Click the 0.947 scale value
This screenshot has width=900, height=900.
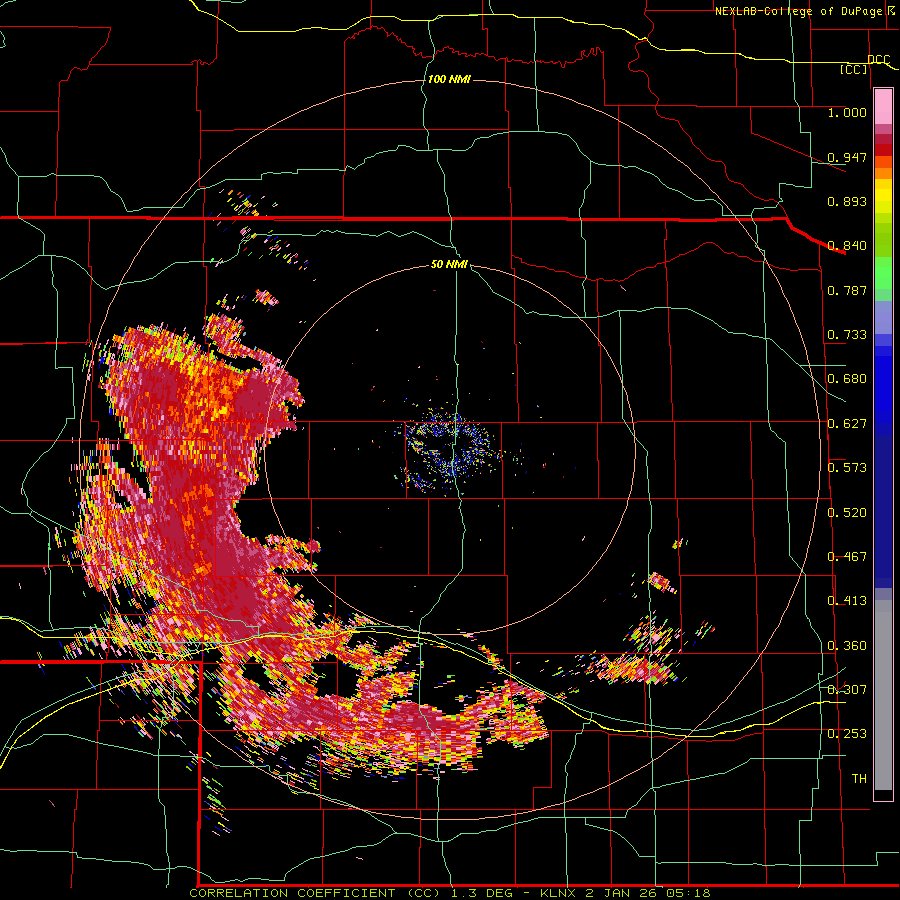pyautogui.click(x=847, y=157)
